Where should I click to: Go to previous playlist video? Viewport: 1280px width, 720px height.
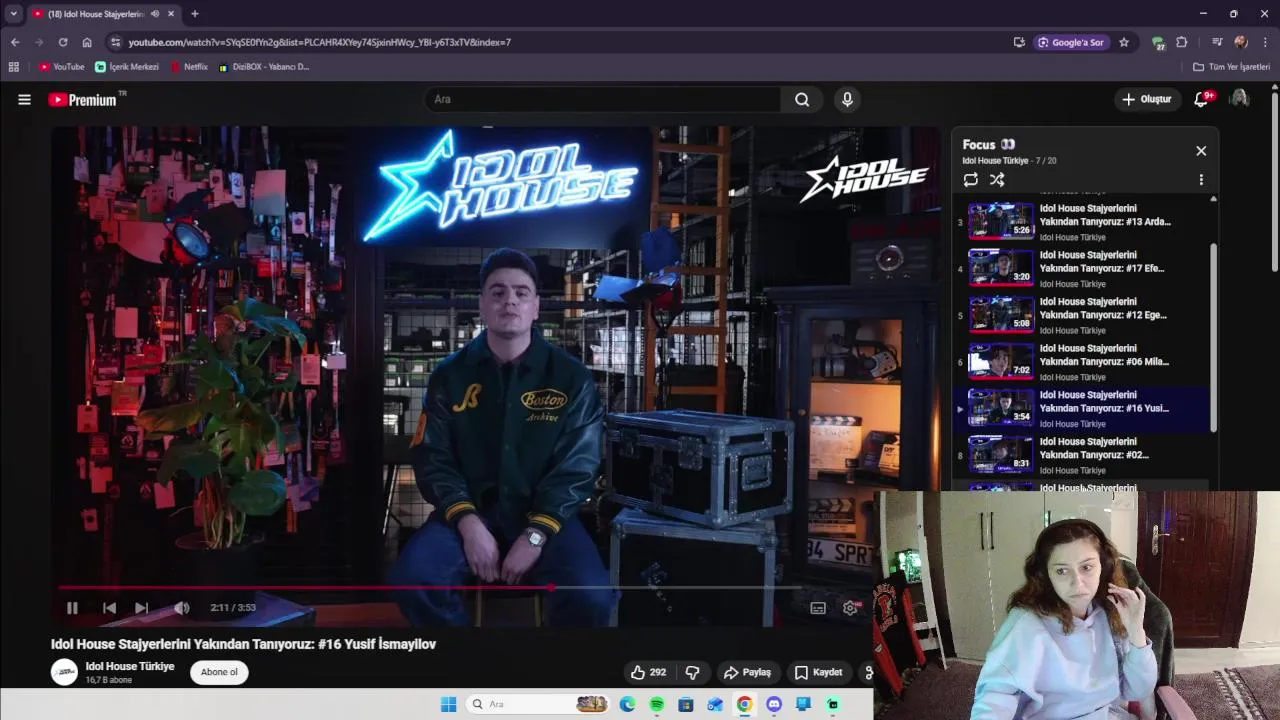pyautogui.click(x=109, y=608)
